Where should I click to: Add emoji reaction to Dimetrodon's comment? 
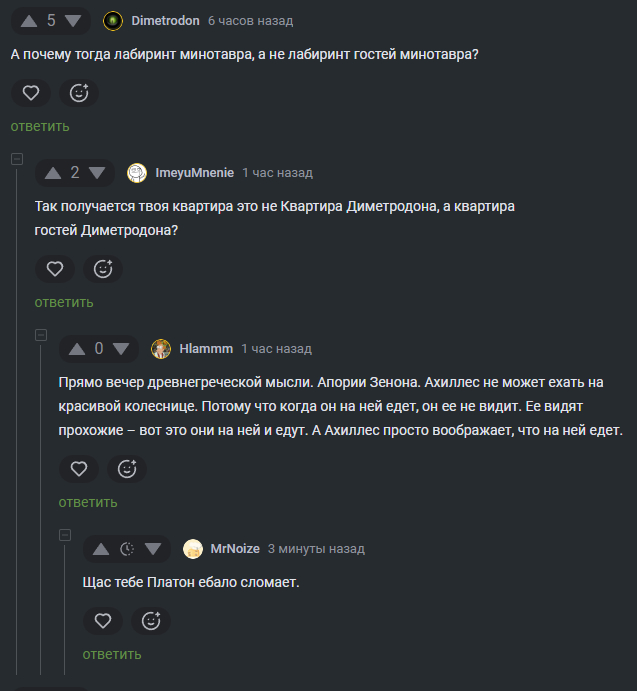79,93
